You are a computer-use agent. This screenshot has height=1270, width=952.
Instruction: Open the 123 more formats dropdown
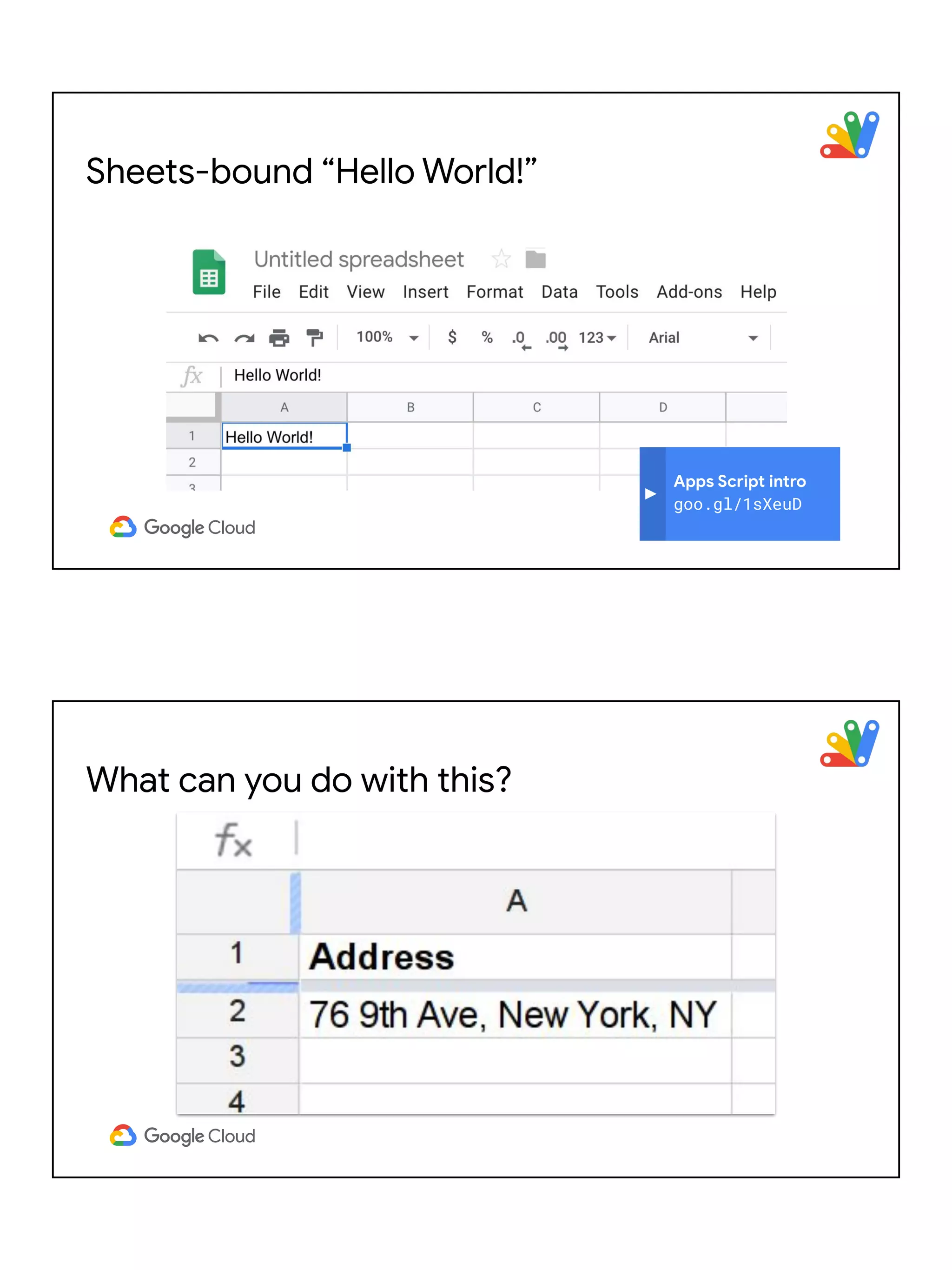click(597, 338)
